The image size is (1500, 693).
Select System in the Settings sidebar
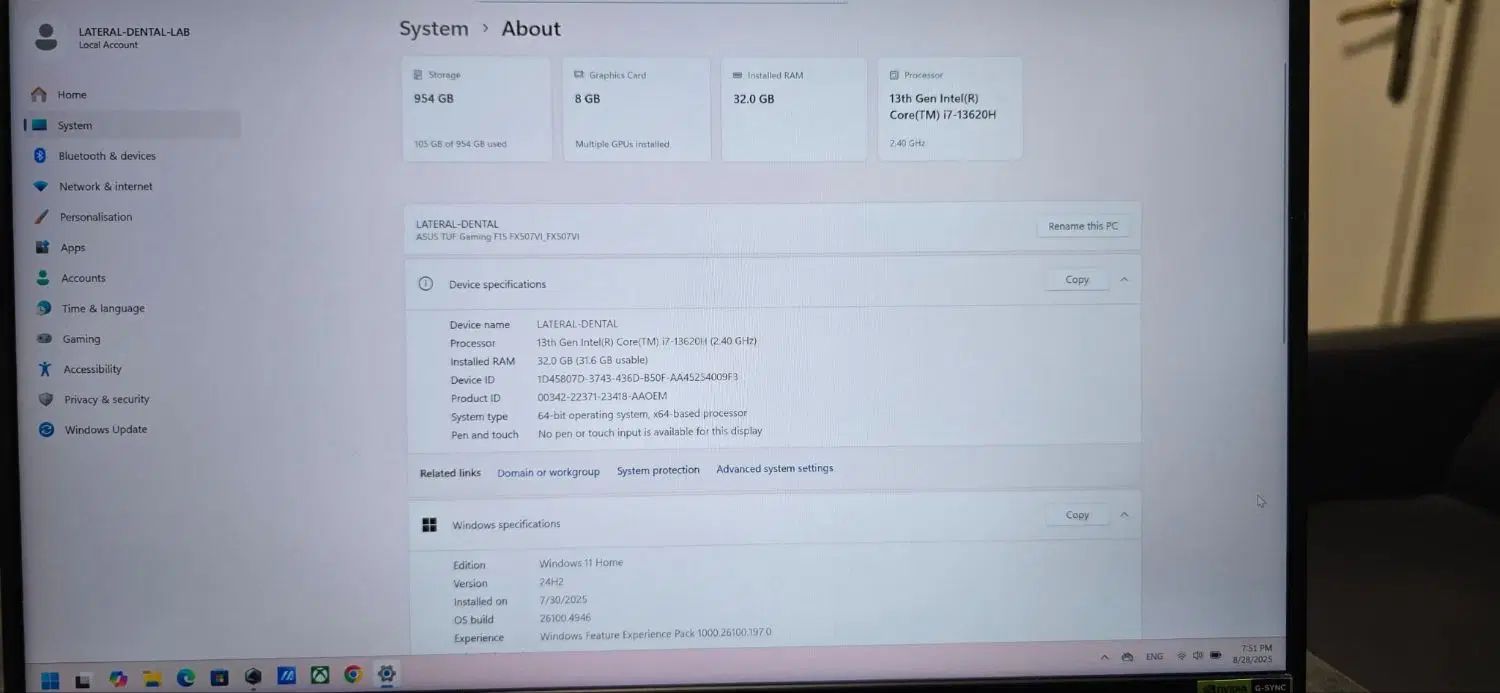tap(132, 125)
